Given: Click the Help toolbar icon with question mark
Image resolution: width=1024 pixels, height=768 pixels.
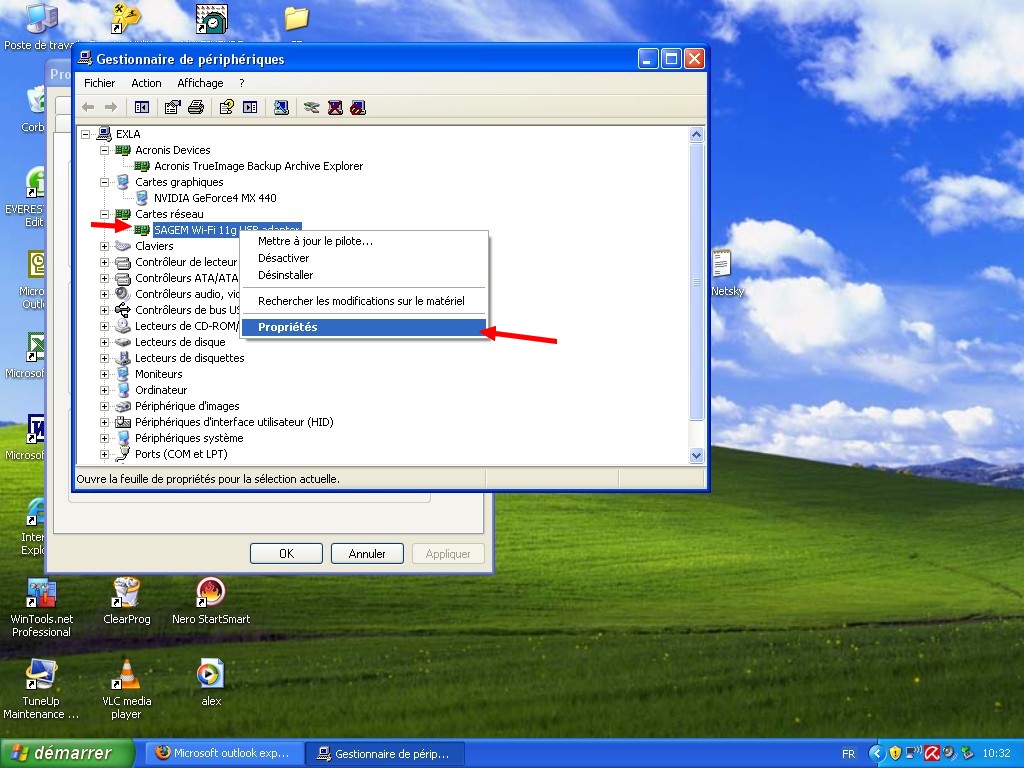Looking at the screenshot, I should pyautogui.click(x=227, y=107).
